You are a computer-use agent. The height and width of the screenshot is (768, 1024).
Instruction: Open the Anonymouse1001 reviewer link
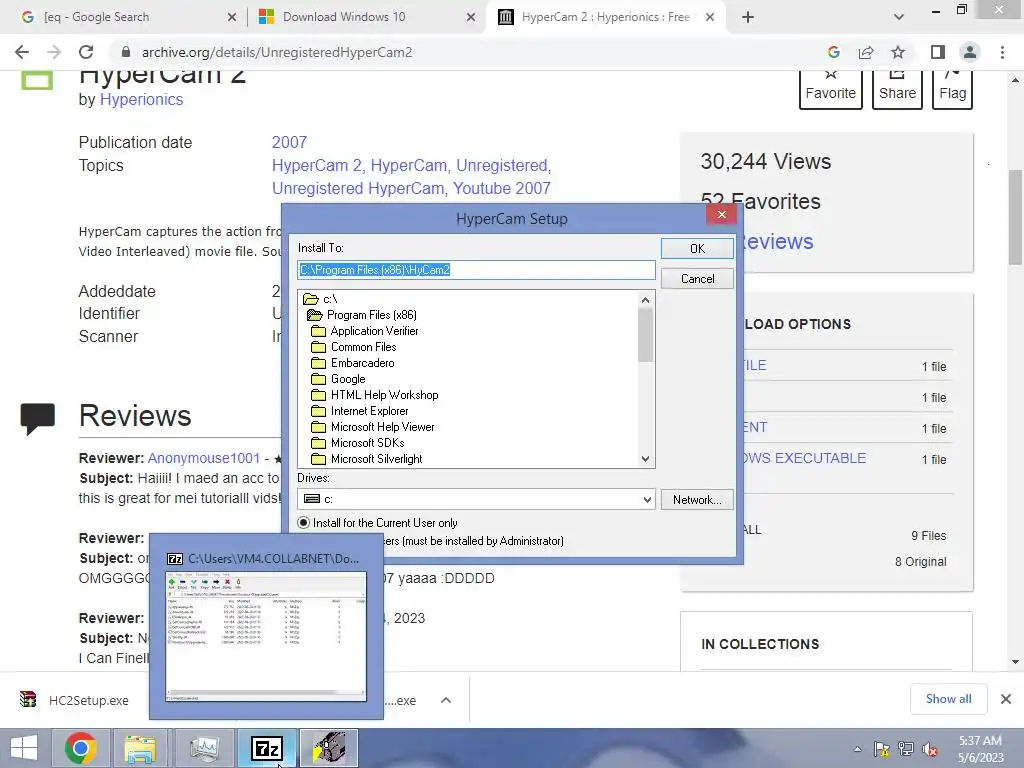pos(204,458)
